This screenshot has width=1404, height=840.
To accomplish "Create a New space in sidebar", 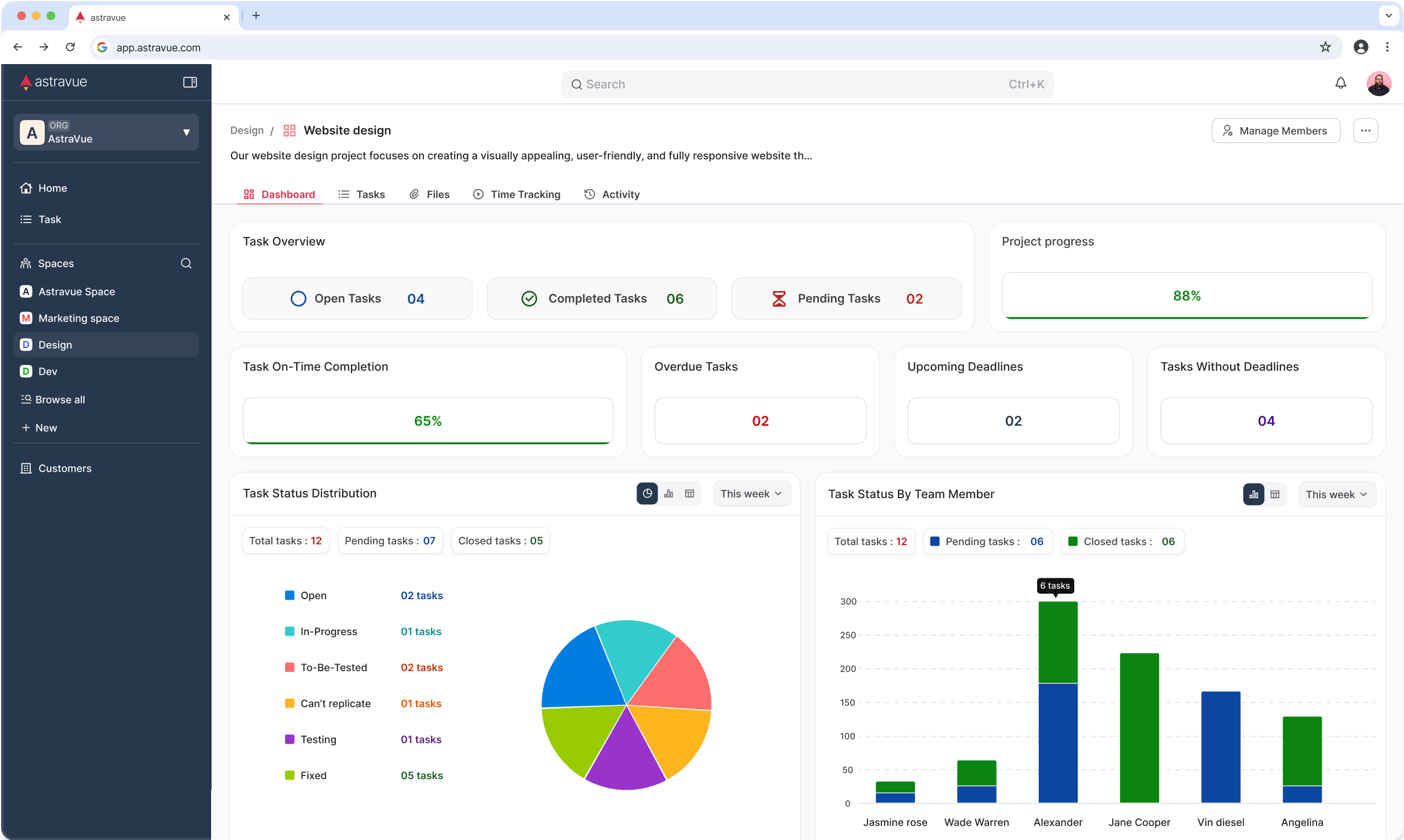I will tap(40, 428).
